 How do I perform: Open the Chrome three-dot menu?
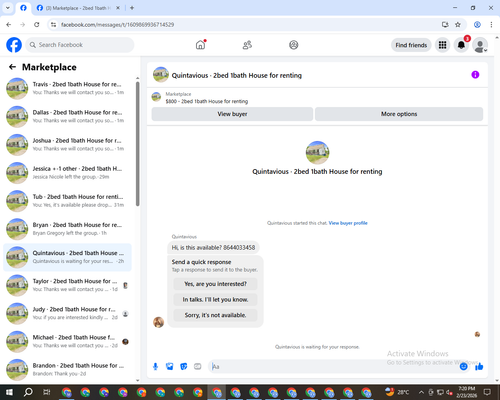491,25
